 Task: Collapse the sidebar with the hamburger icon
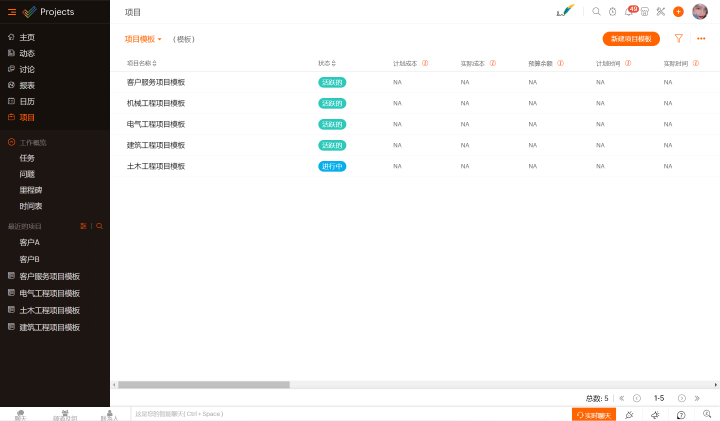point(12,12)
